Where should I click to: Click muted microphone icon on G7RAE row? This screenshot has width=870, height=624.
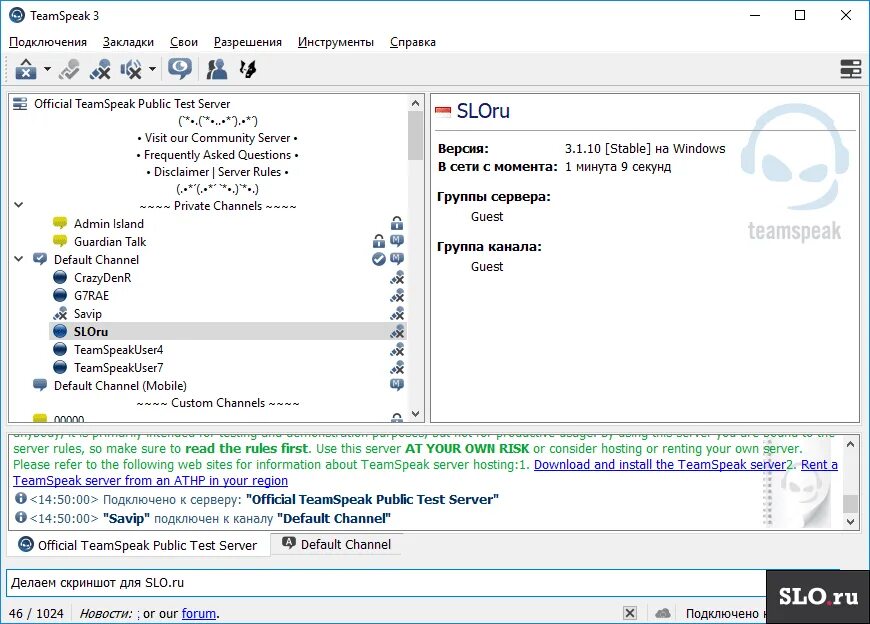coord(397,296)
